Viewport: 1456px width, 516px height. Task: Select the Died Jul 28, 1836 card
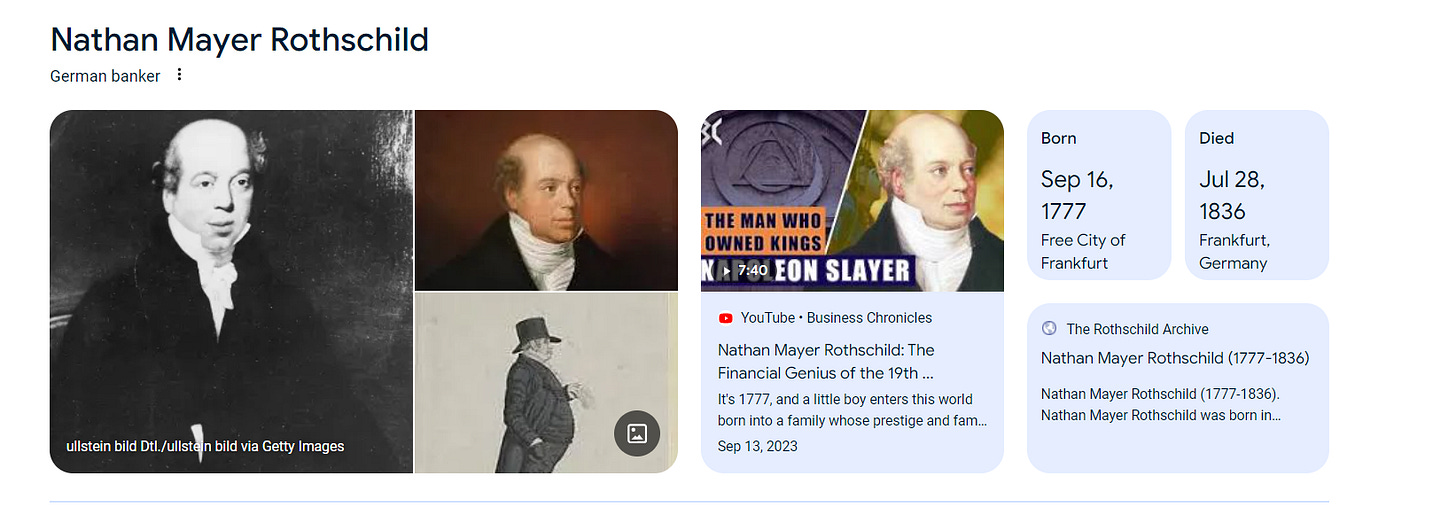tap(1257, 195)
